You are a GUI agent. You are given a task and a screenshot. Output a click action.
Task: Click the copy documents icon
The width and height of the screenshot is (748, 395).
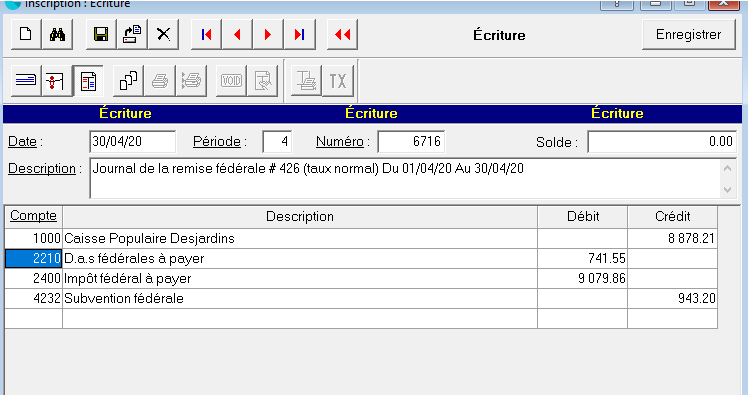point(128,81)
